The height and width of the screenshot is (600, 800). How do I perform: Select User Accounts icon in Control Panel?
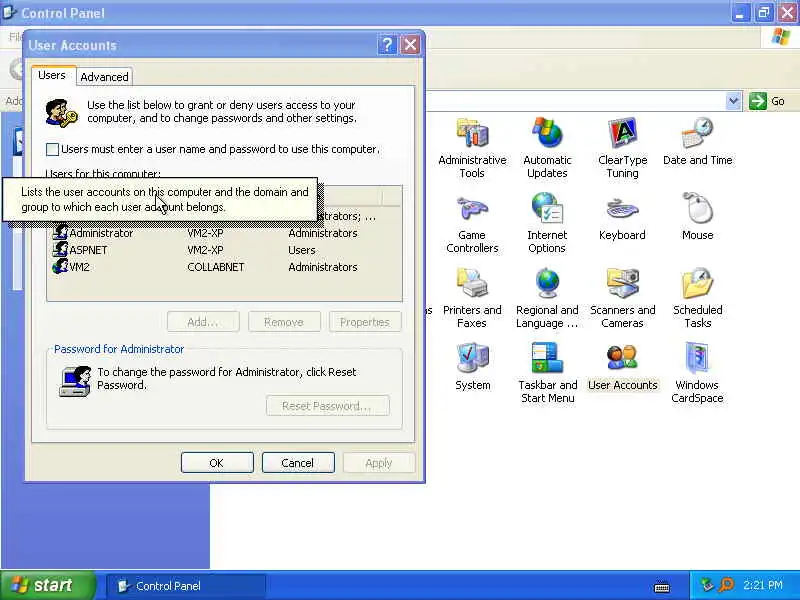click(x=622, y=366)
